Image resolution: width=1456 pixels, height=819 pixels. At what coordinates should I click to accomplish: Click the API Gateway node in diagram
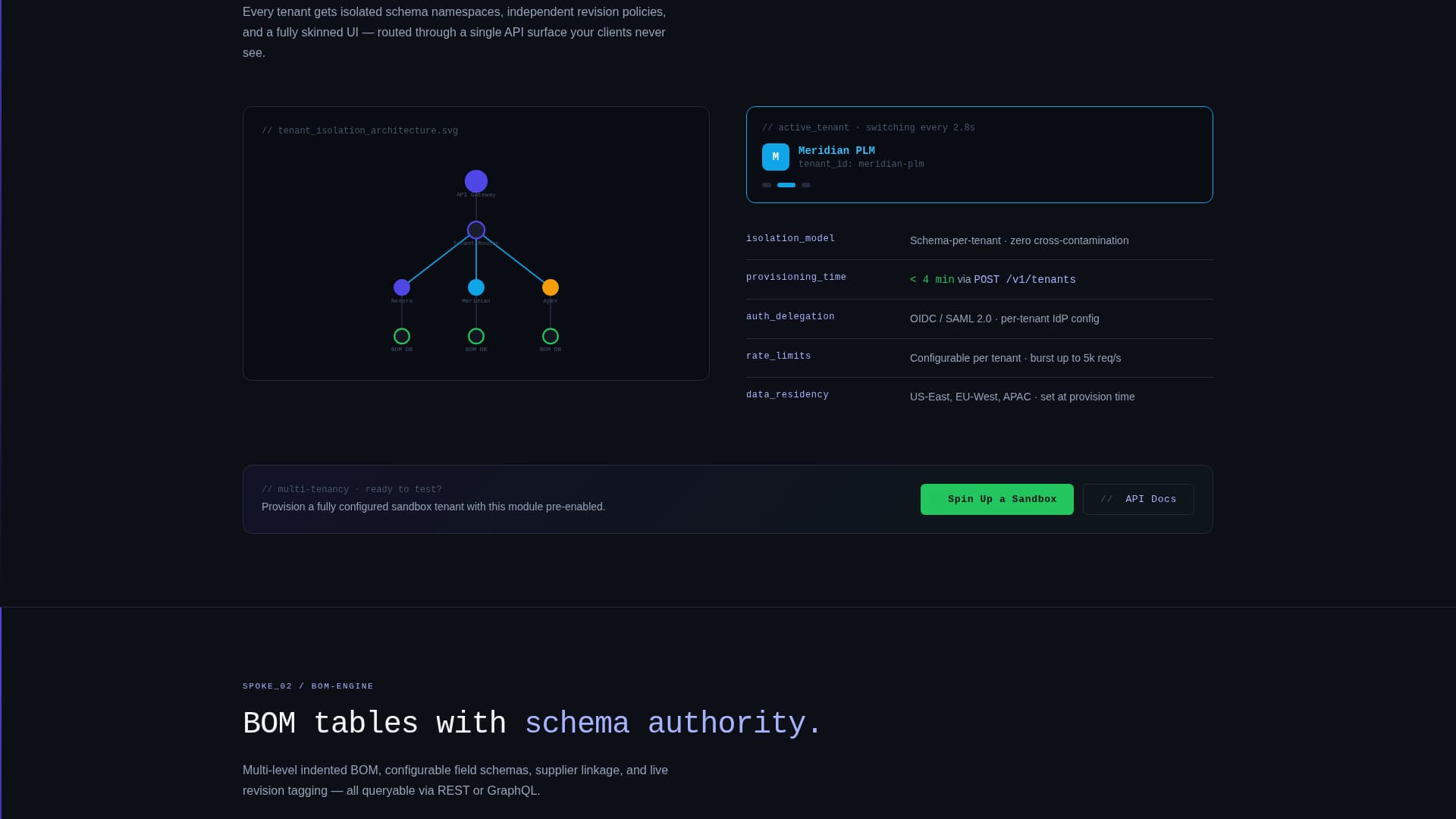[x=476, y=181]
